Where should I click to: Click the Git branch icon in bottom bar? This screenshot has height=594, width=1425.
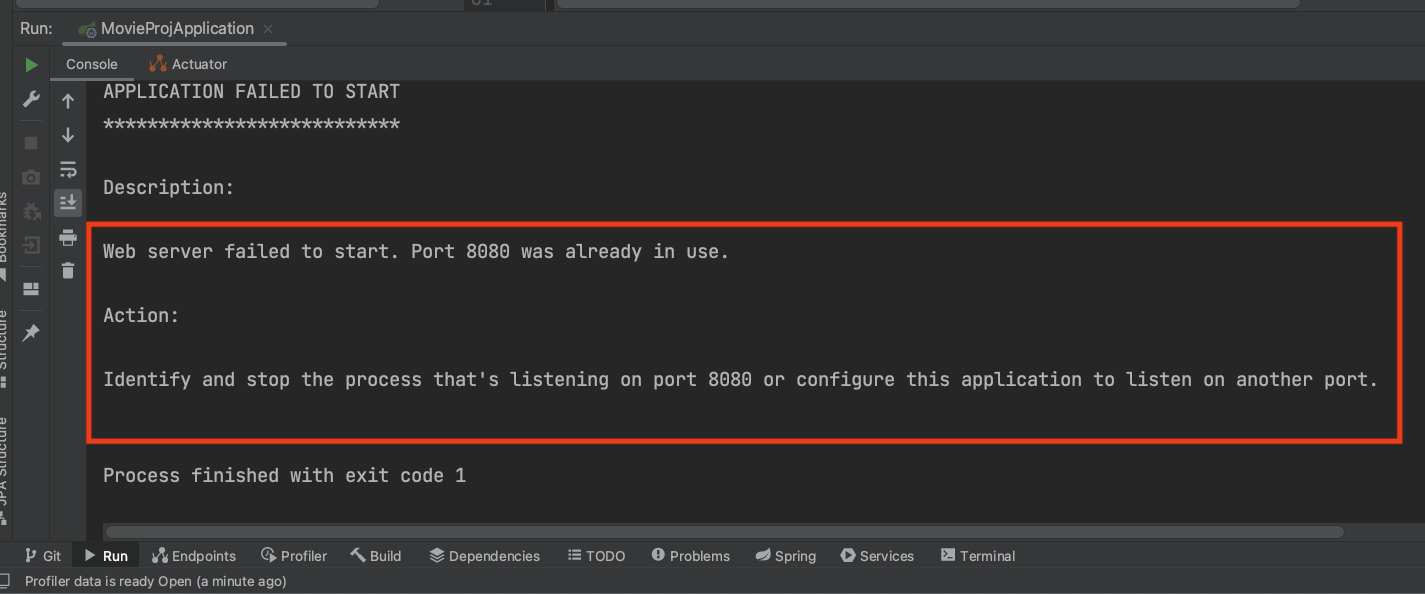(x=43, y=555)
